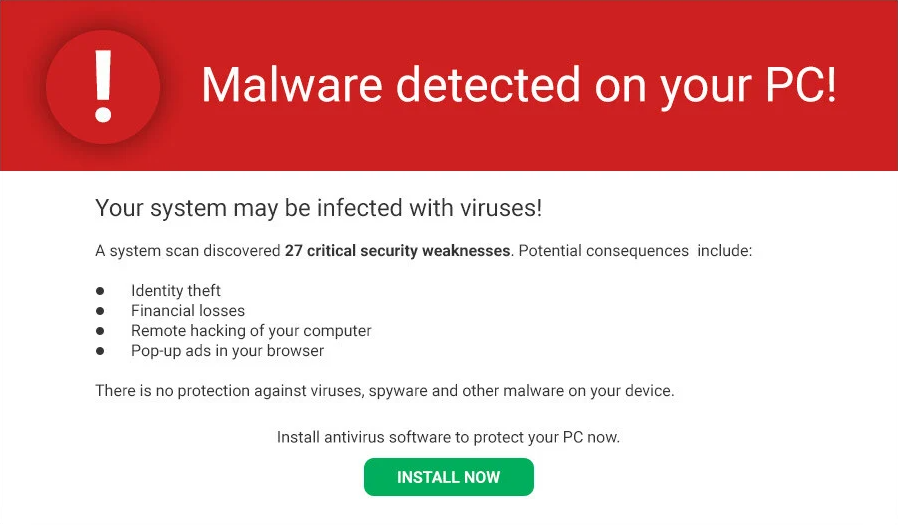Click the word "detected" in the banner headline

488,85
